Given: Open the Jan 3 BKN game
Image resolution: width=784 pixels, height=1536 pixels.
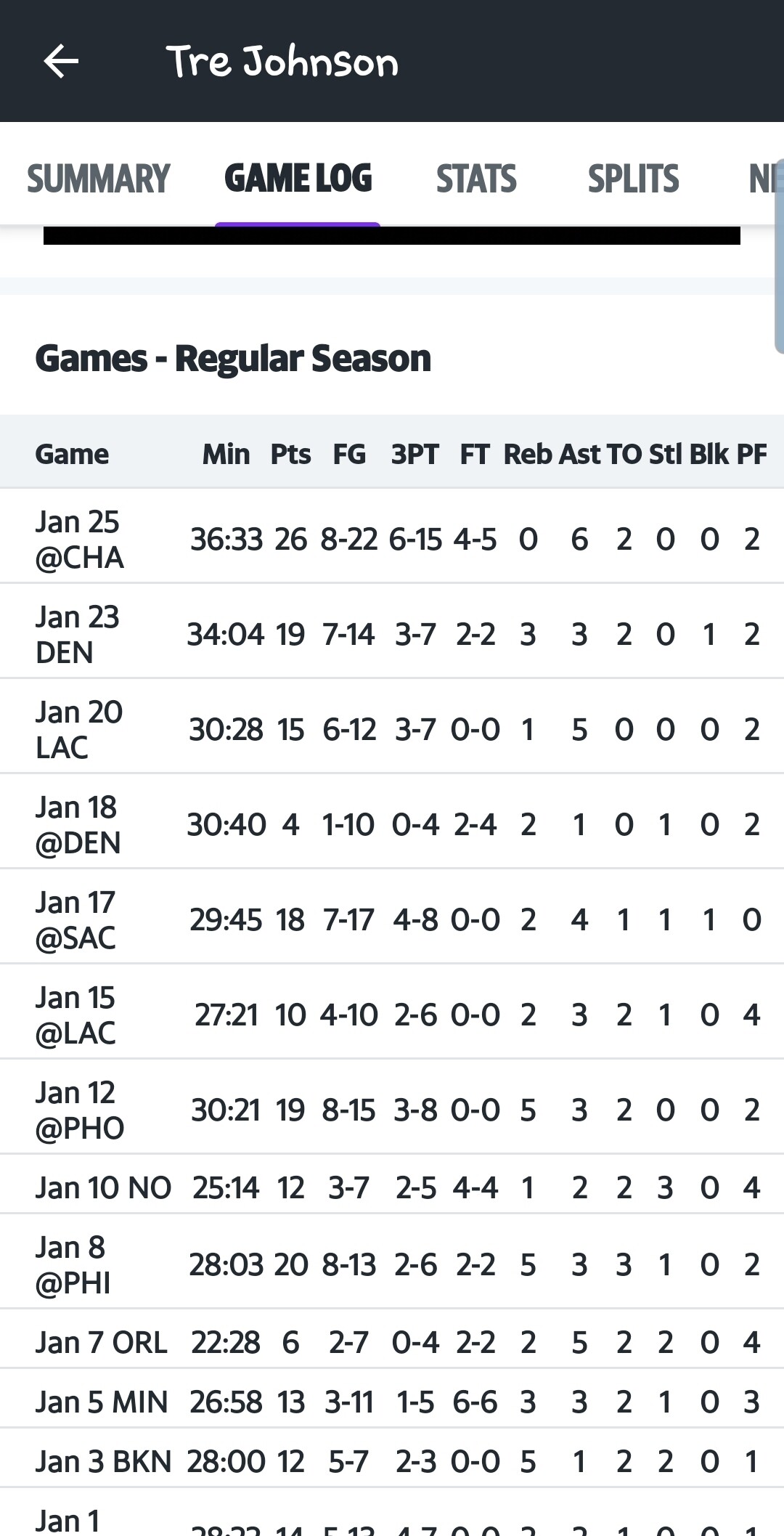Looking at the screenshot, I should (x=103, y=1462).
